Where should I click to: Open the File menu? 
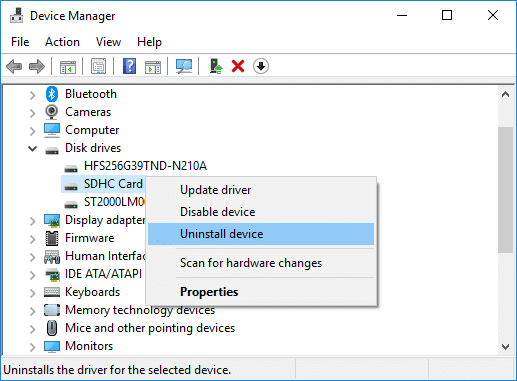pyautogui.click(x=20, y=42)
